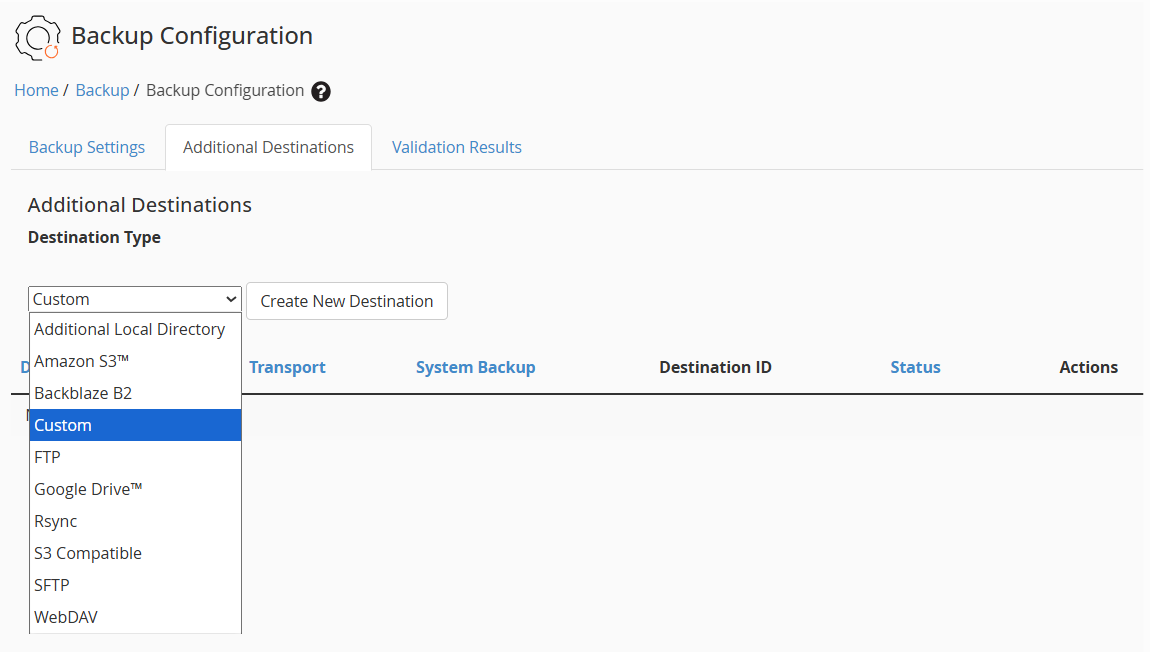Screen dimensions: 1150x652
Task: Choose Rsync from the destination options
Action: 56,521
